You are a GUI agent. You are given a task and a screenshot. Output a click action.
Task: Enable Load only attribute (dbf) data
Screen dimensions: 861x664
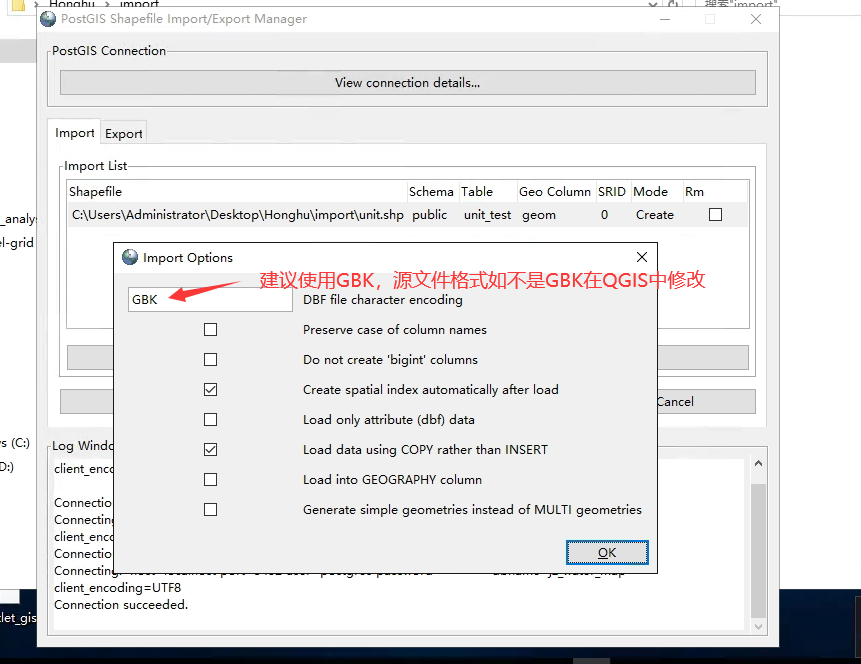[x=210, y=420]
